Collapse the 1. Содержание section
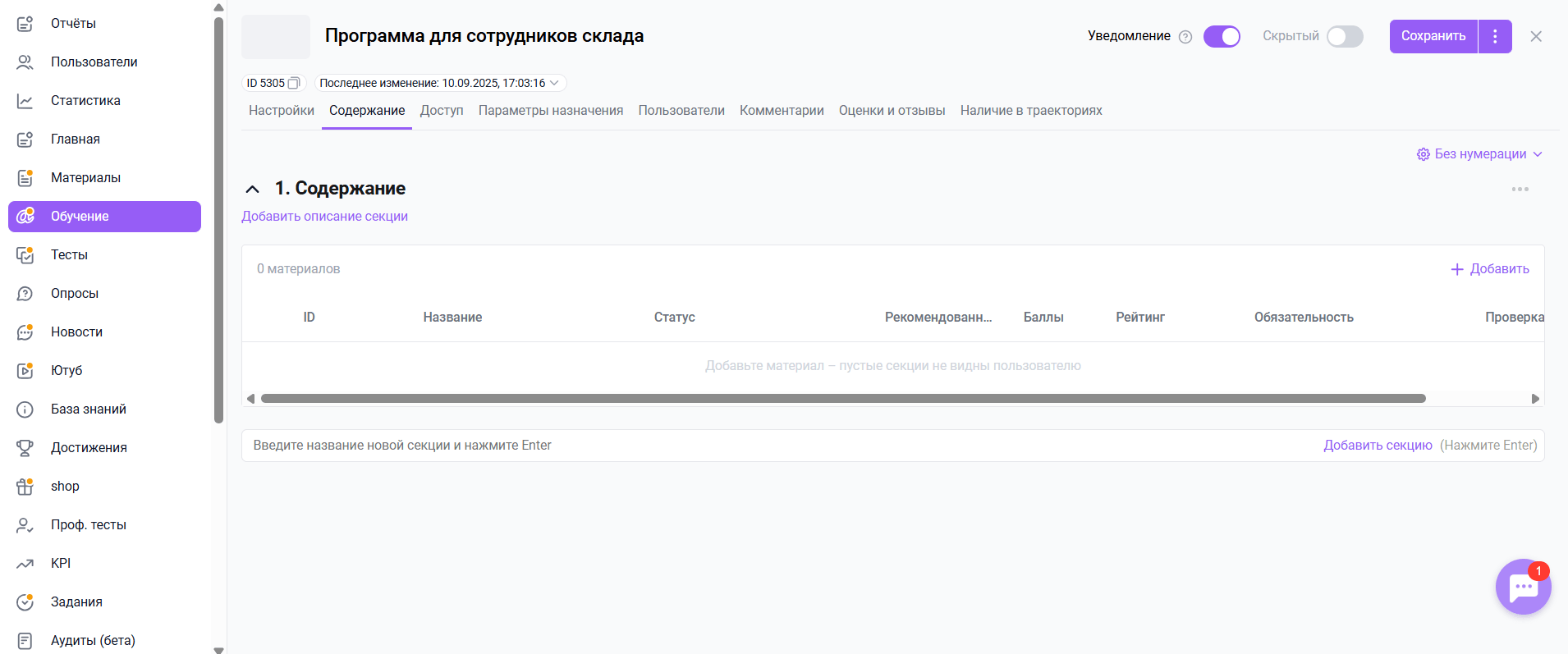The height and width of the screenshot is (654, 1568). [253, 190]
